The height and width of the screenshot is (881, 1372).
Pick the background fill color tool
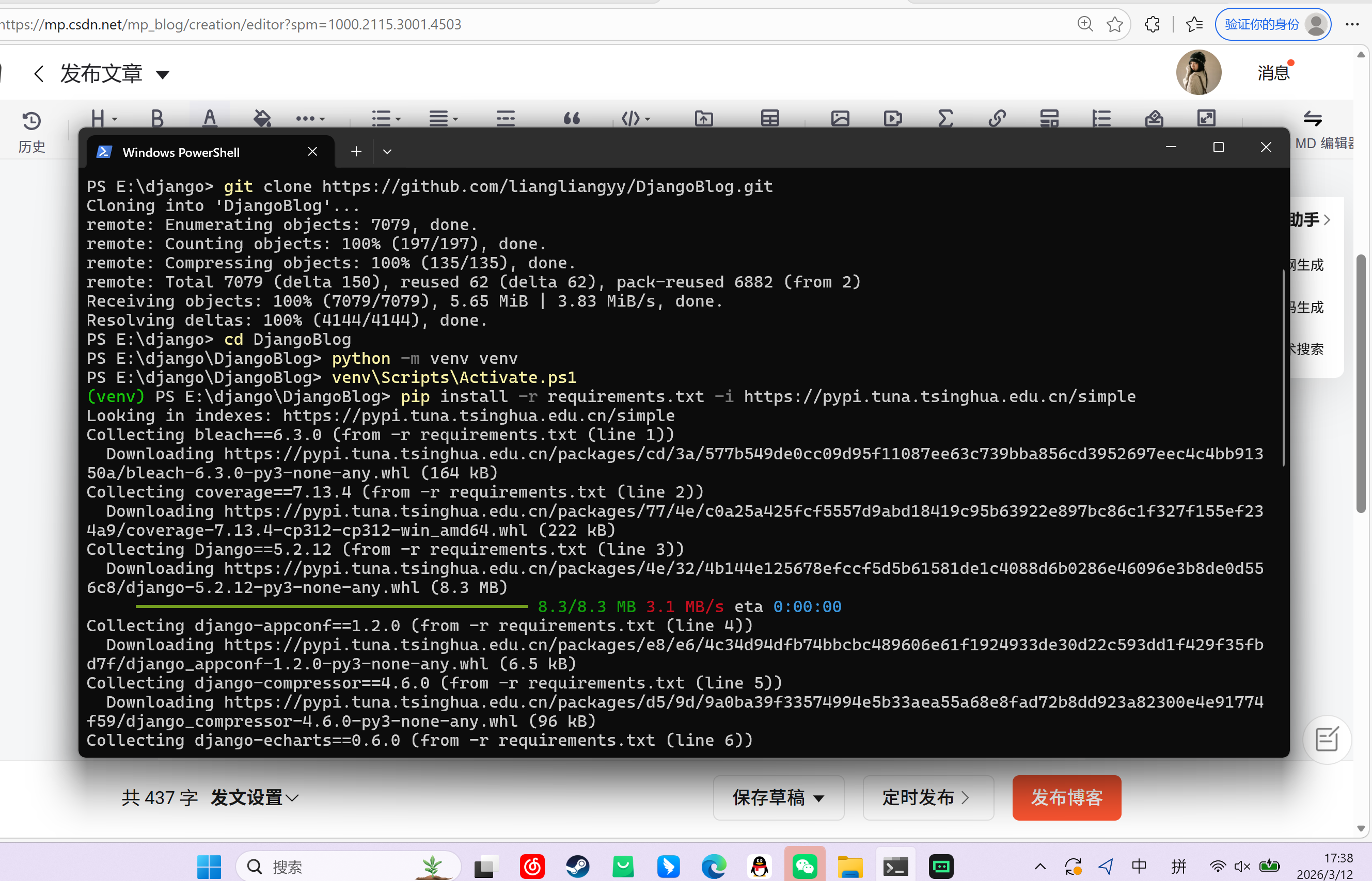point(262,118)
